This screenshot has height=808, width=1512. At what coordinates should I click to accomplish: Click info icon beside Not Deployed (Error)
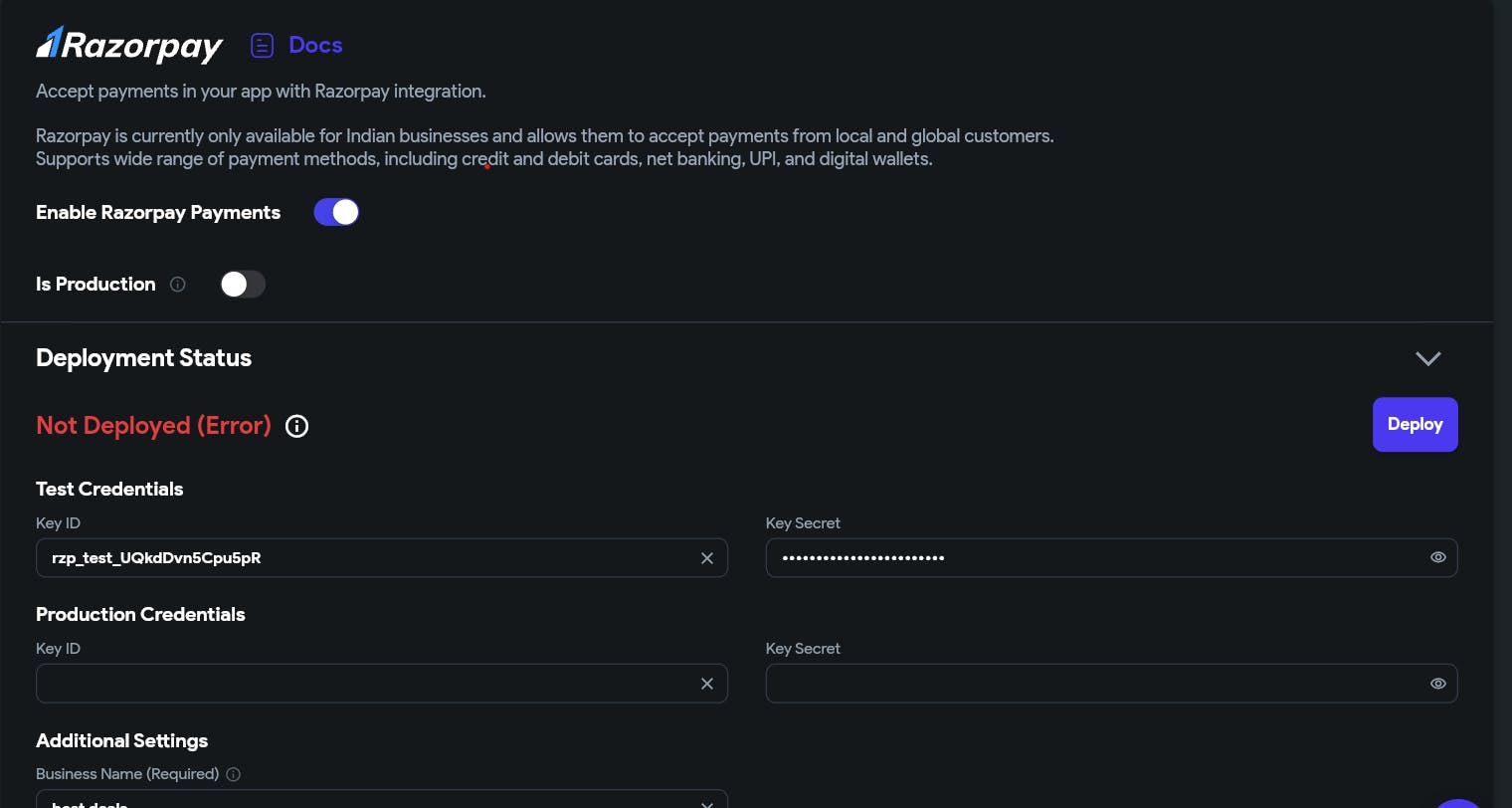(296, 426)
